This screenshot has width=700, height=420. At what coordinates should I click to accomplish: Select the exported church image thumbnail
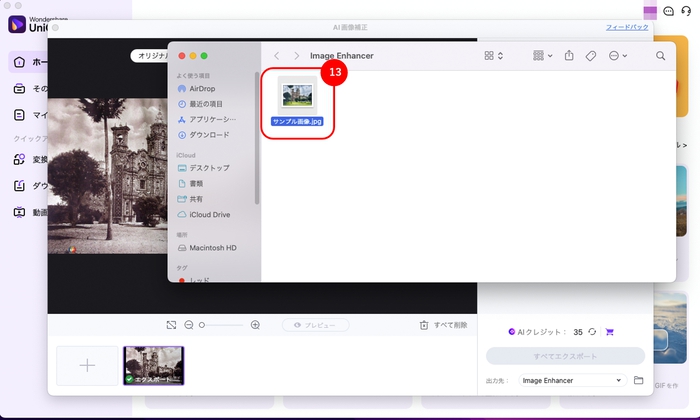154,366
